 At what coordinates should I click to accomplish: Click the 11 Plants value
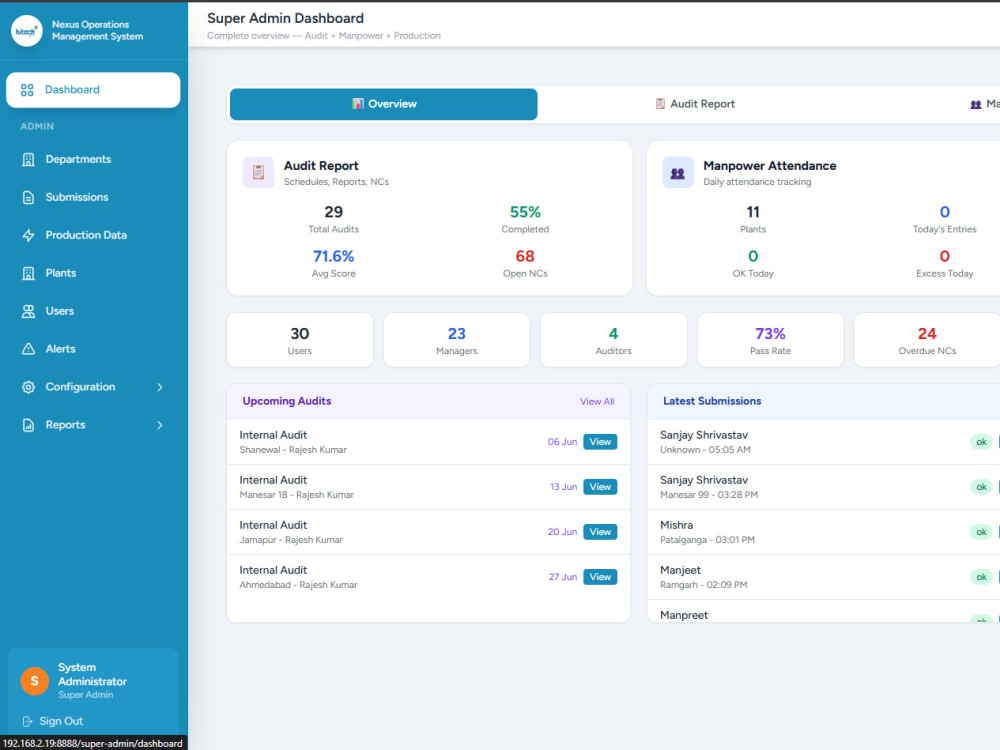click(753, 212)
